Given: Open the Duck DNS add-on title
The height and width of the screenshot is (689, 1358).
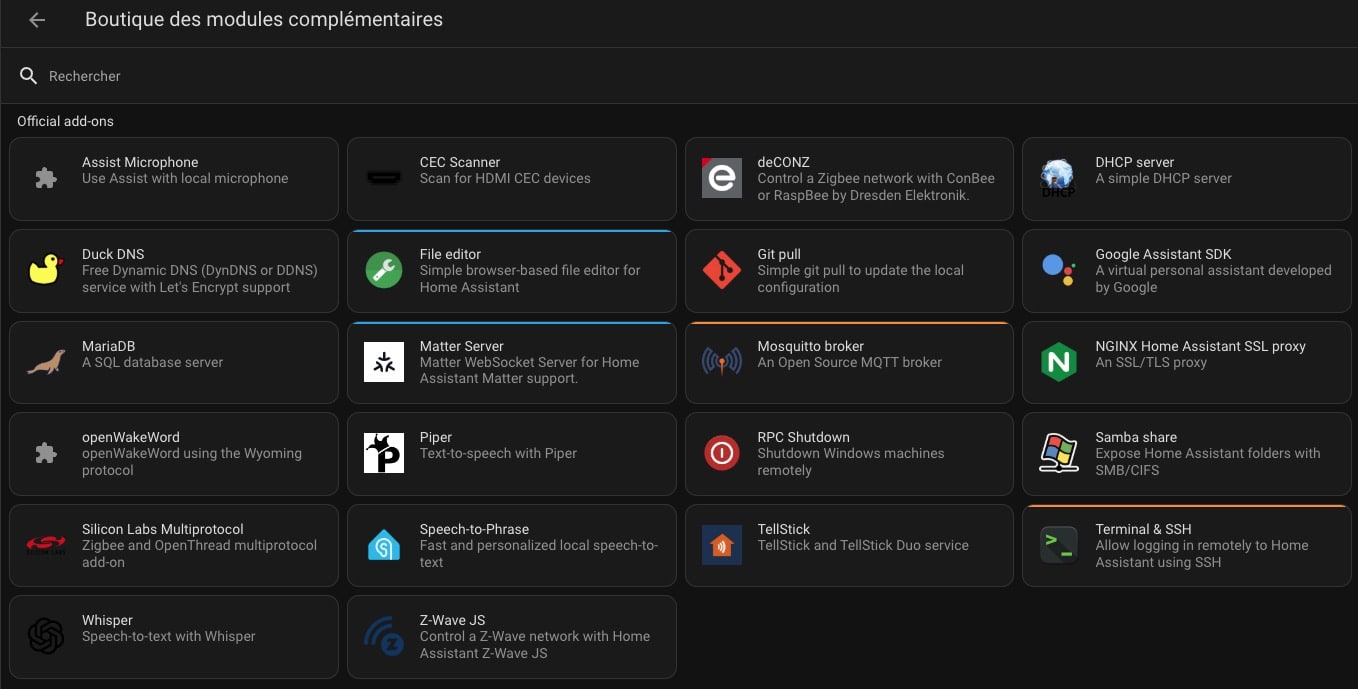Looking at the screenshot, I should pyautogui.click(x=113, y=254).
